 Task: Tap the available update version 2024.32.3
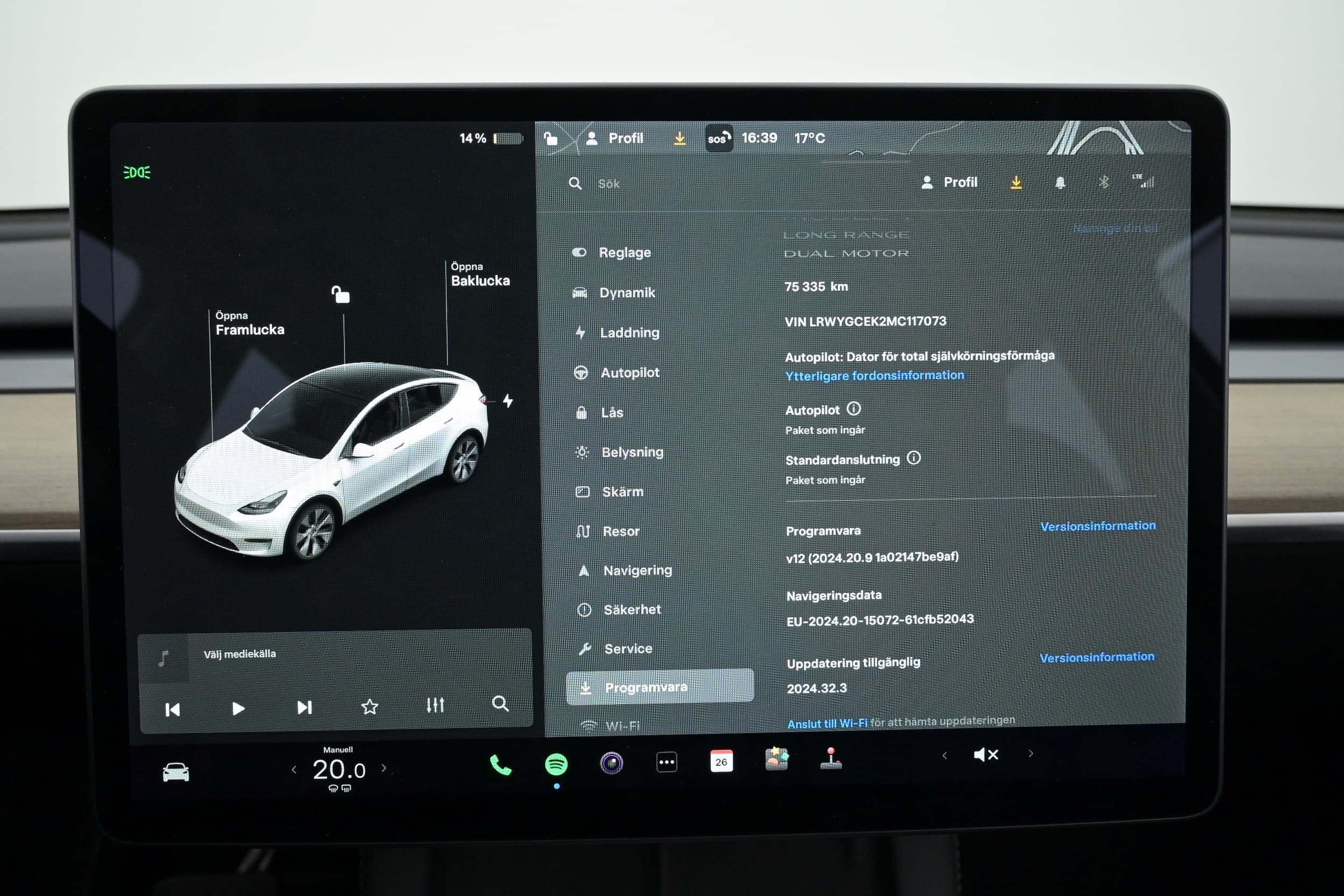pos(817,689)
